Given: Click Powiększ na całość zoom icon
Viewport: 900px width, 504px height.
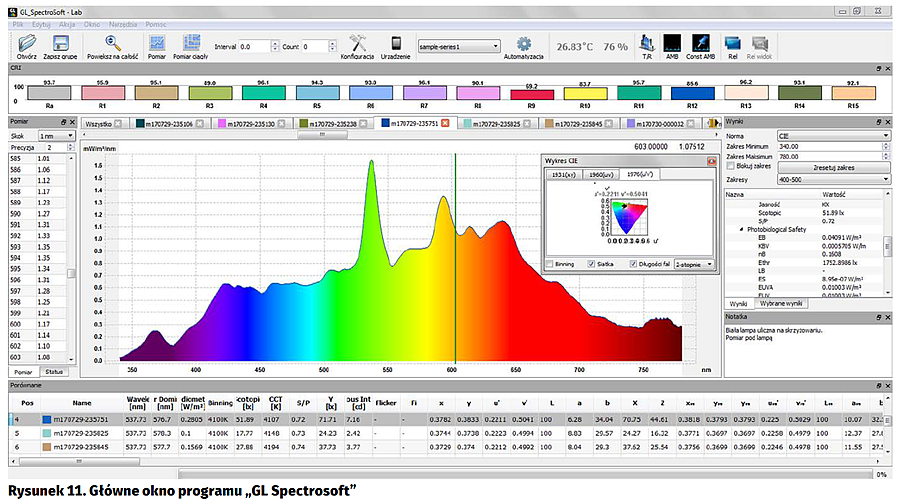Looking at the screenshot, I should (x=112, y=43).
